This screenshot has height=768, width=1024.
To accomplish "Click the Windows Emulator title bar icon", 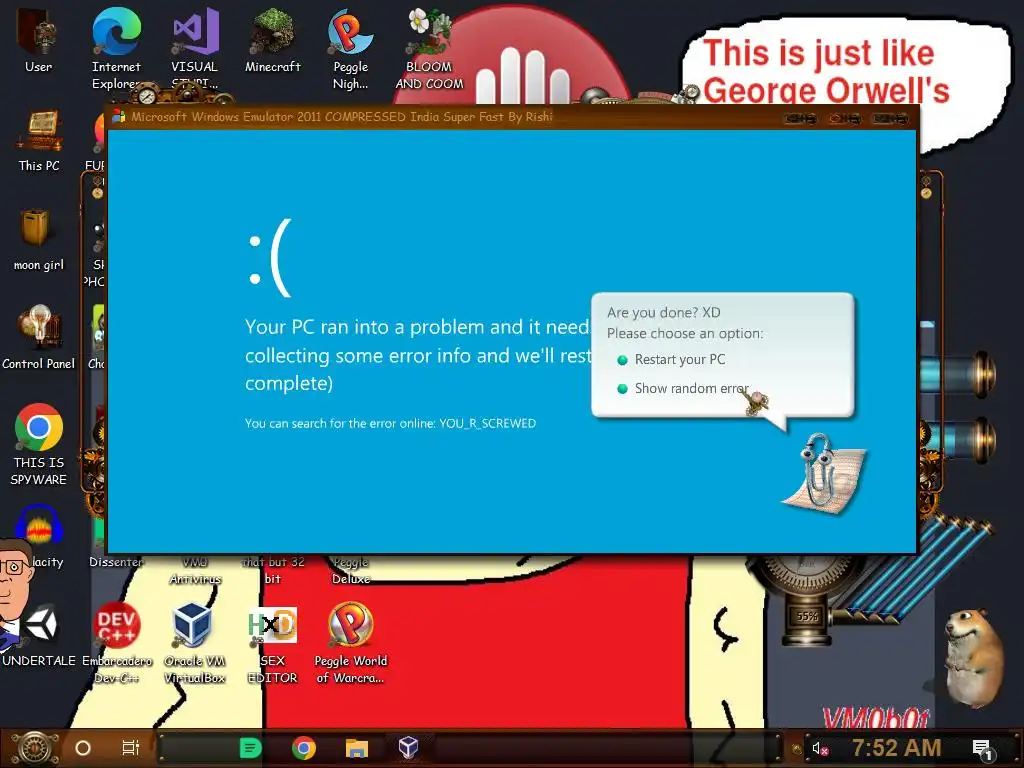I will point(118,117).
